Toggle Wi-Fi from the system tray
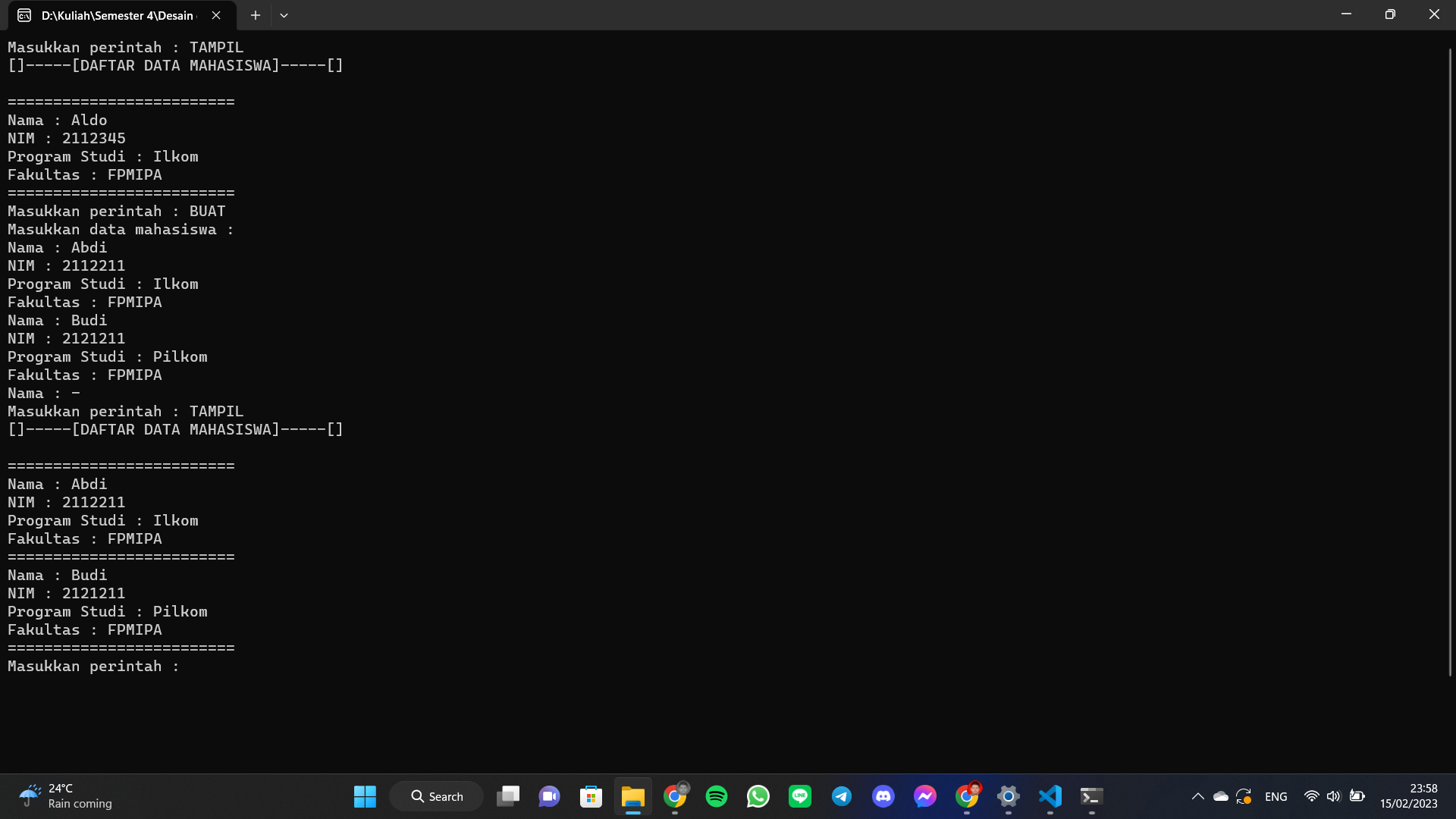Screen dimensions: 1456x819 click(1311, 796)
